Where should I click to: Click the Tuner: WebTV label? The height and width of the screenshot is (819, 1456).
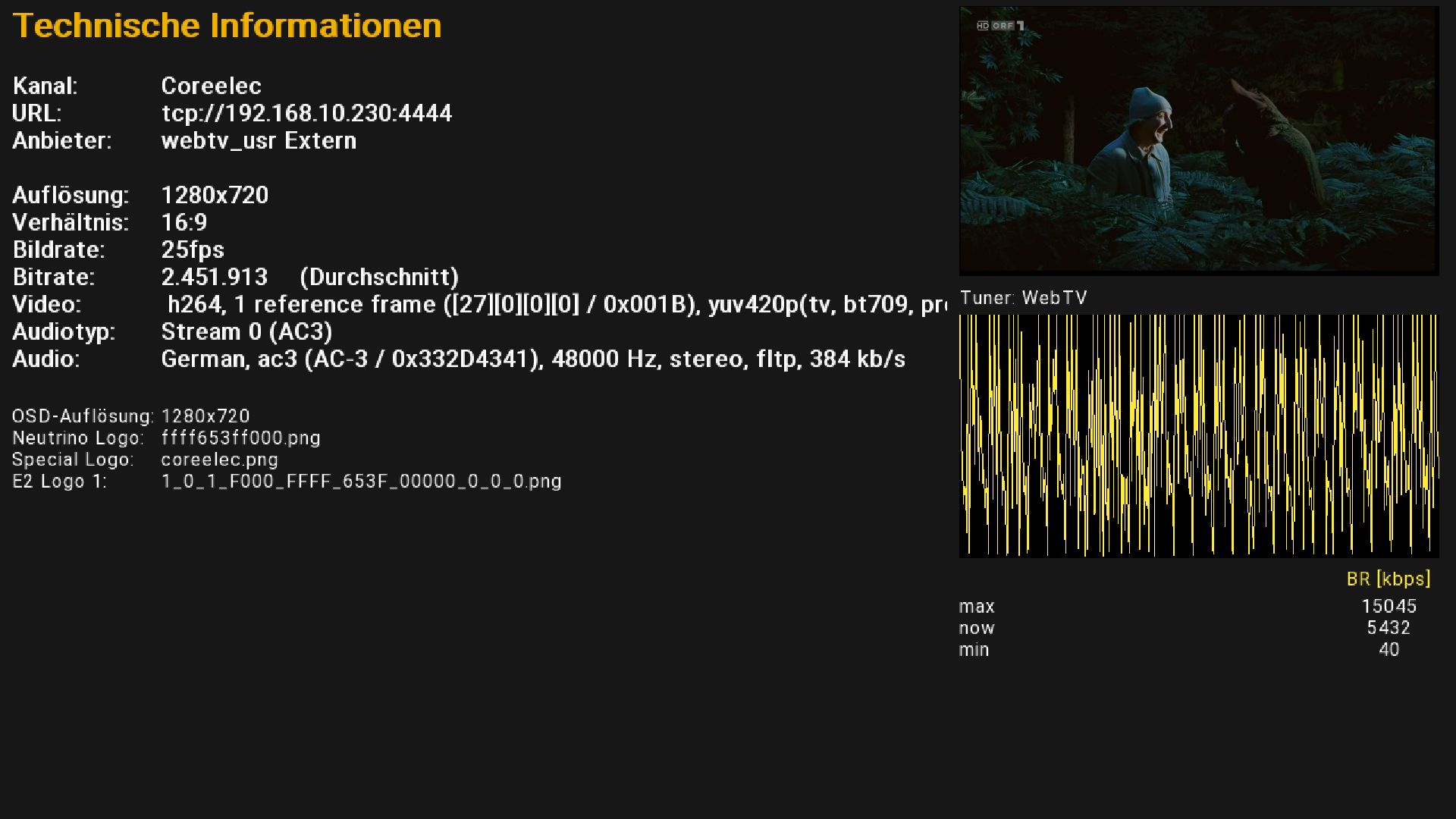1023,298
